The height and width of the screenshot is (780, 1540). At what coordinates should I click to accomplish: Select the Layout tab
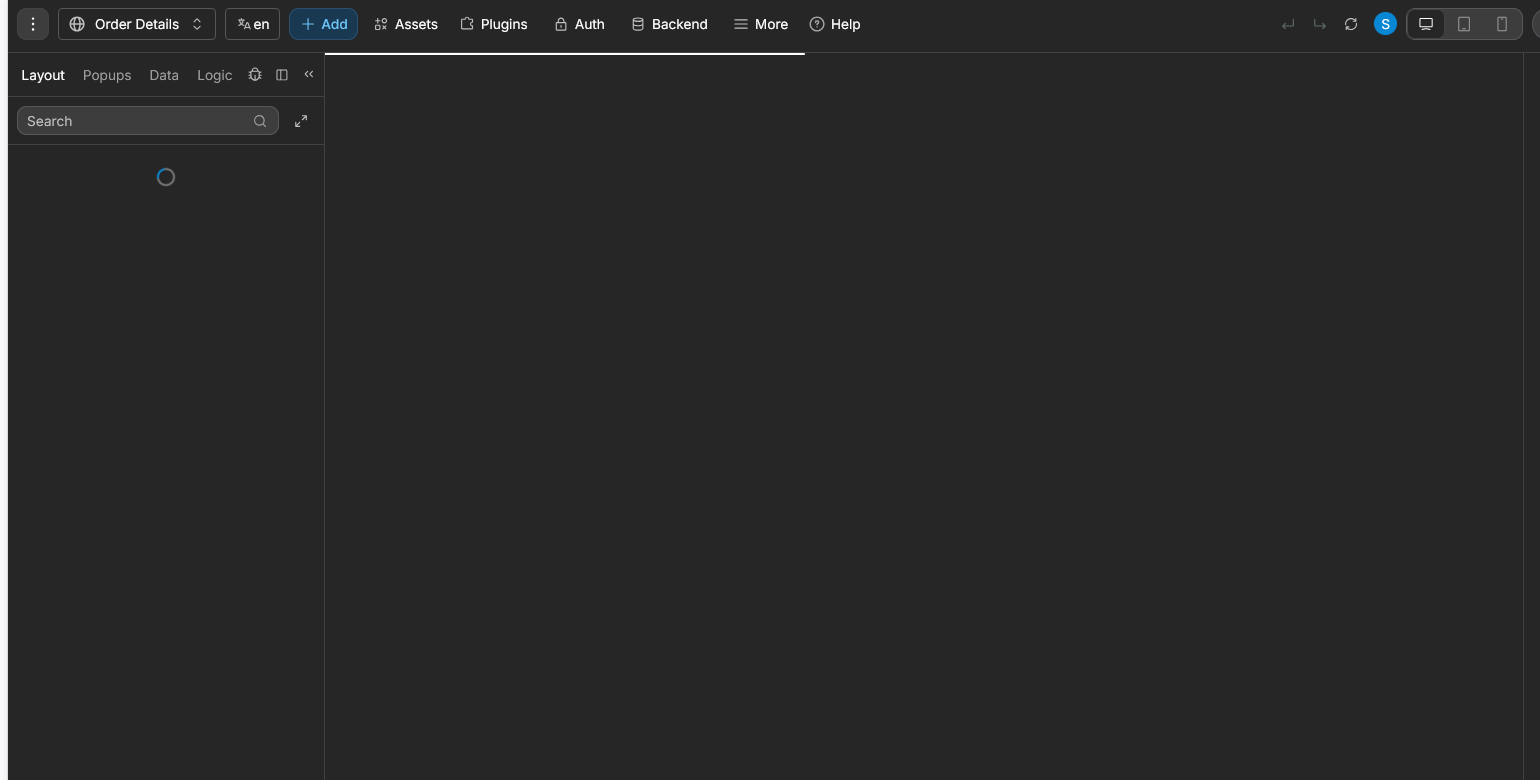click(x=43, y=75)
